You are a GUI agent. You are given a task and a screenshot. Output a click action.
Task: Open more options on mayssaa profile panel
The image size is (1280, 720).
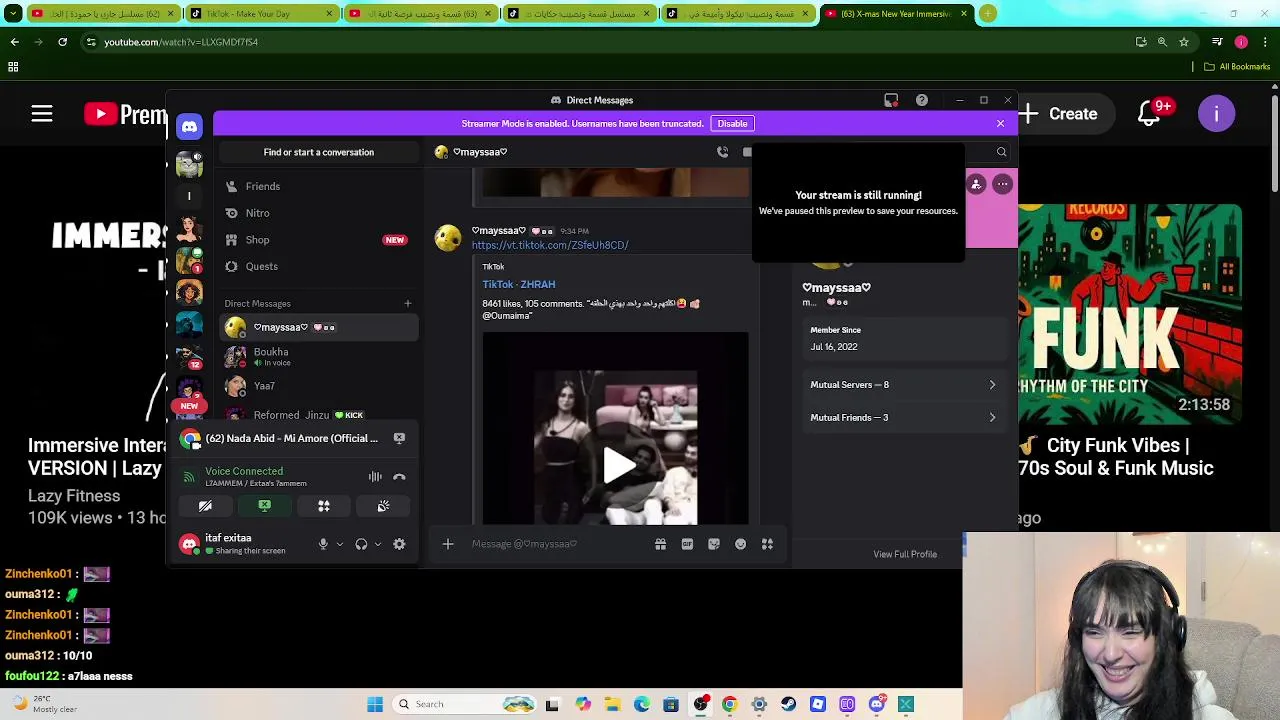coord(1002,184)
